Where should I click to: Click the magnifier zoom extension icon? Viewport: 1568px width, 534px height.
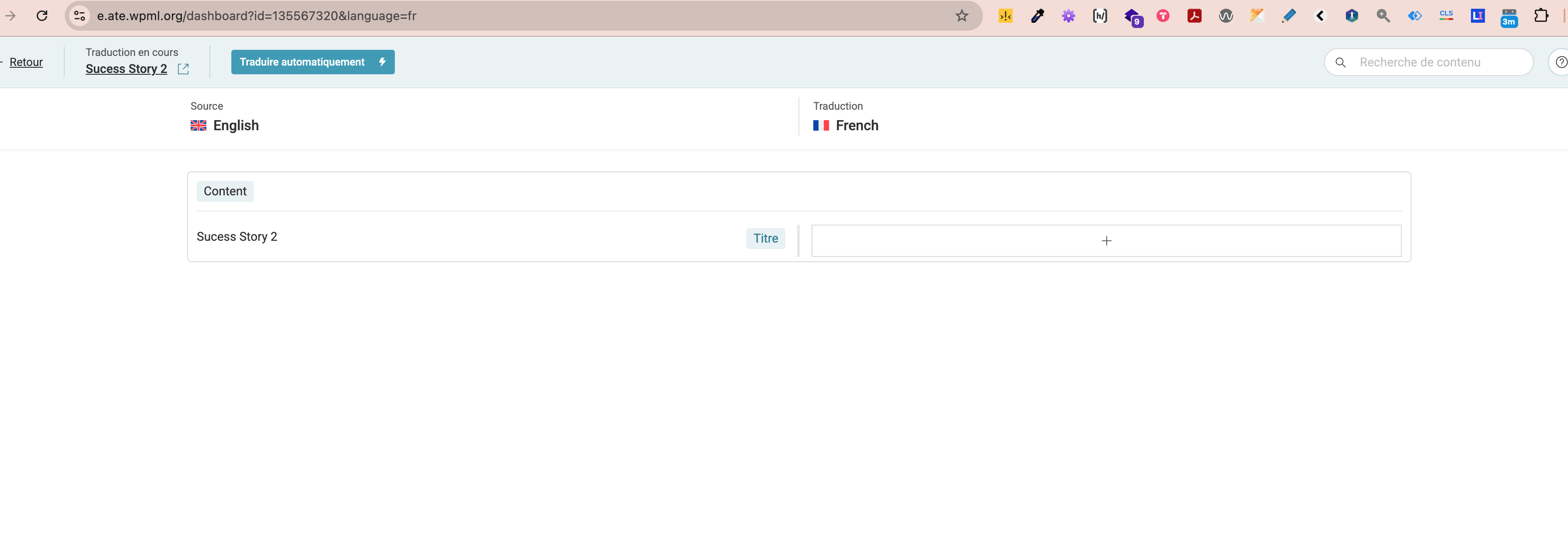tap(1383, 16)
